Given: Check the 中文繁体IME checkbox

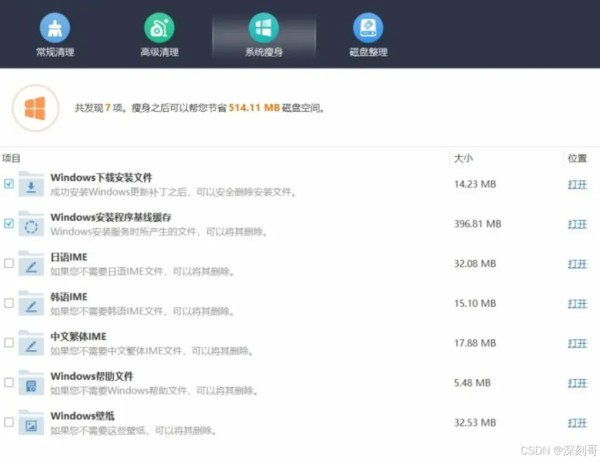Looking at the screenshot, I should (x=9, y=343).
